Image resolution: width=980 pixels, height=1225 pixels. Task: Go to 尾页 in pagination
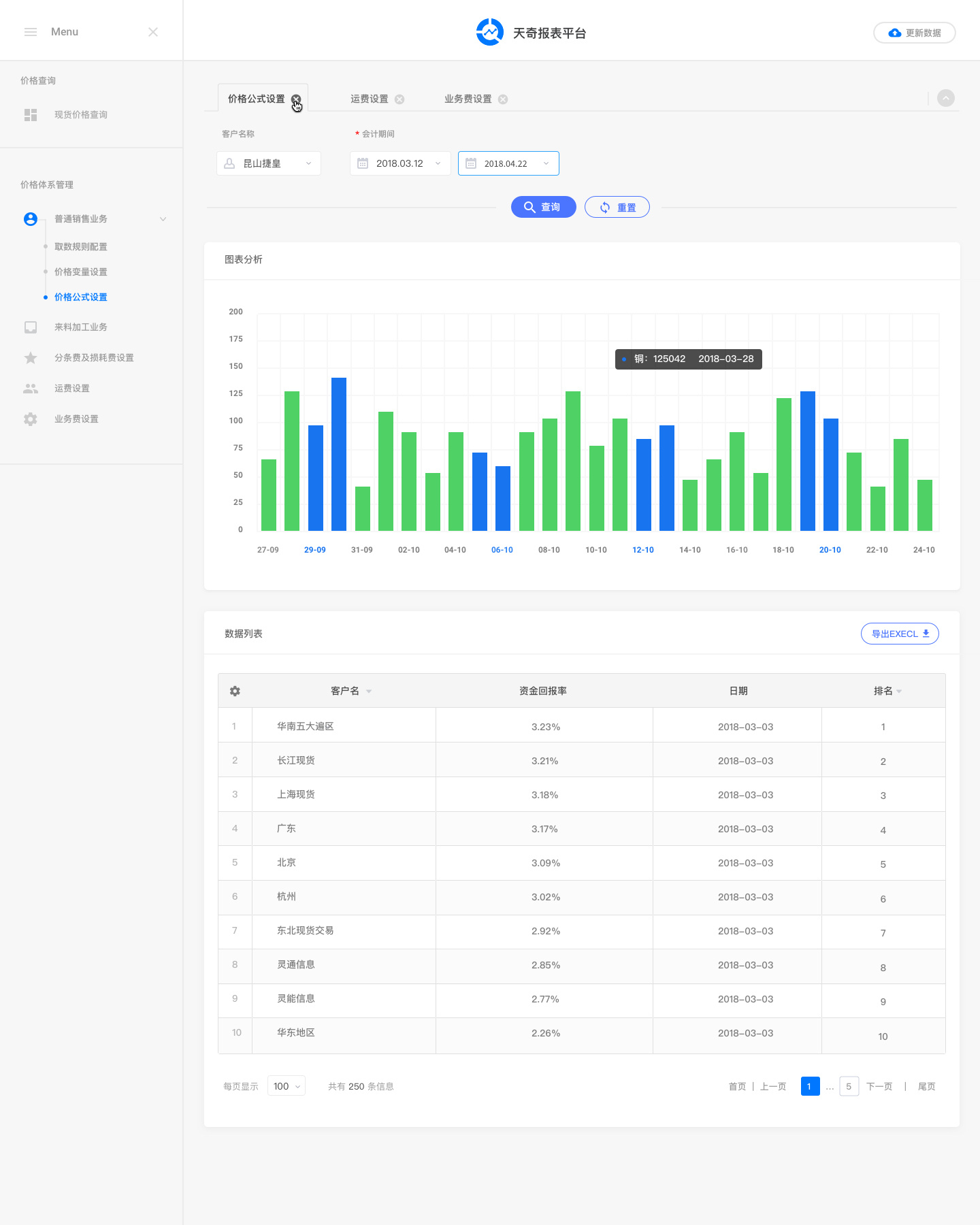(x=927, y=1086)
